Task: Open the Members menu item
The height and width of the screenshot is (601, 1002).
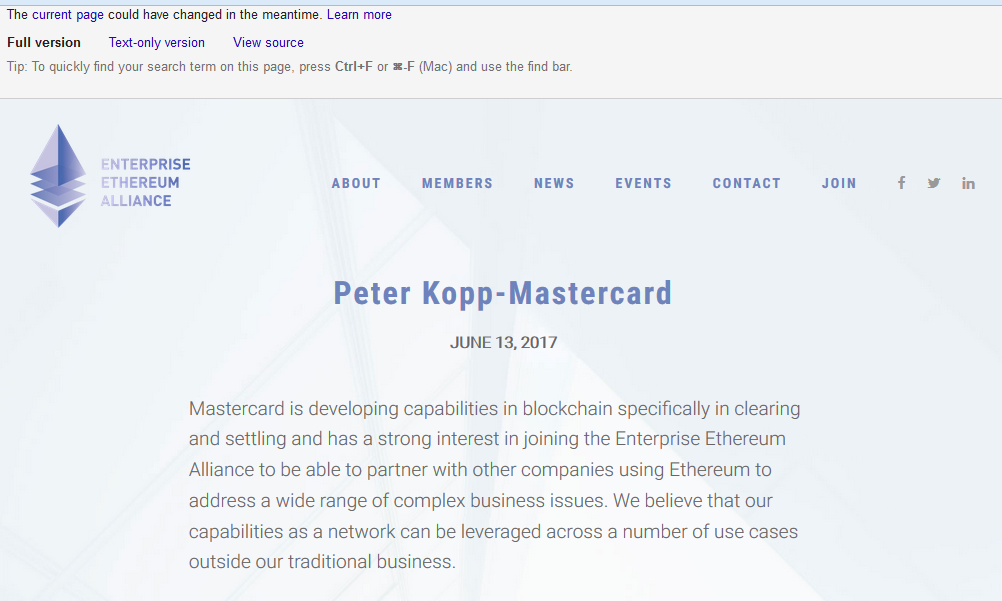Action: point(458,183)
